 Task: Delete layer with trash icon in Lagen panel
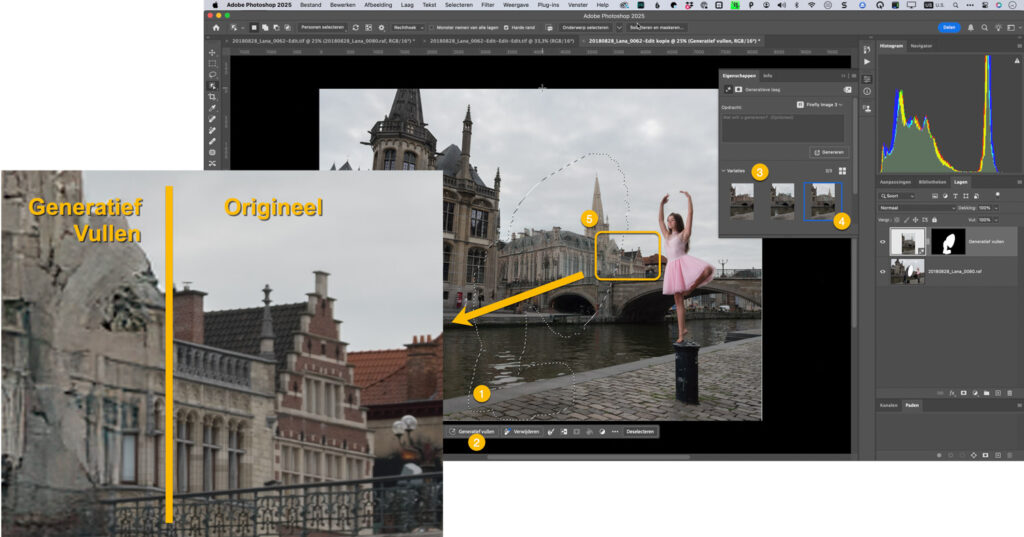[x=1010, y=393]
